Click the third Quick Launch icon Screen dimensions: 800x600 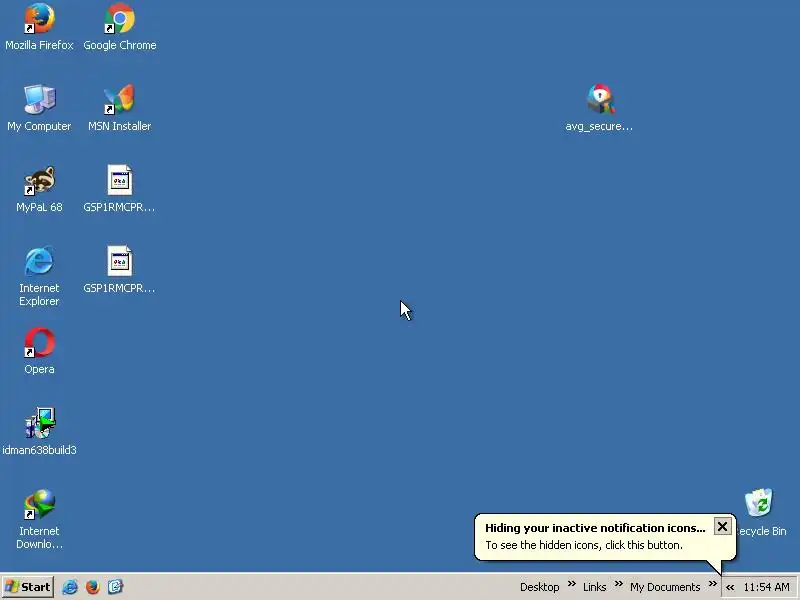click(x=115, y=587)
